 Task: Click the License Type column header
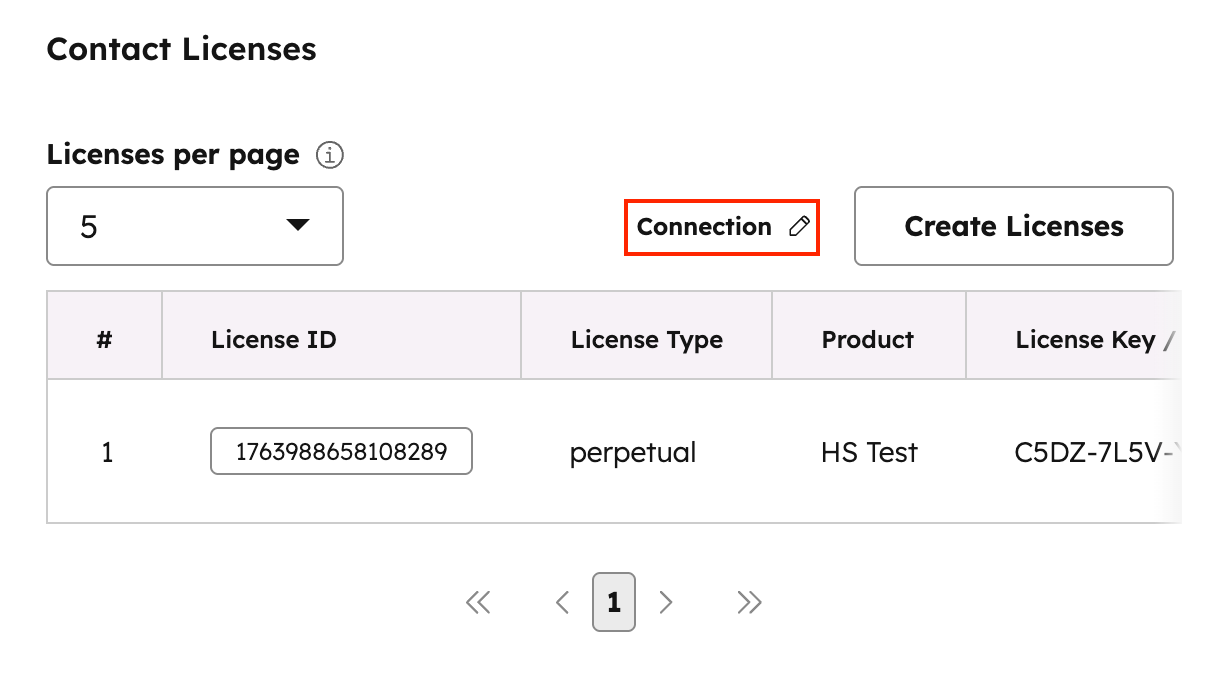click(647, 340)
